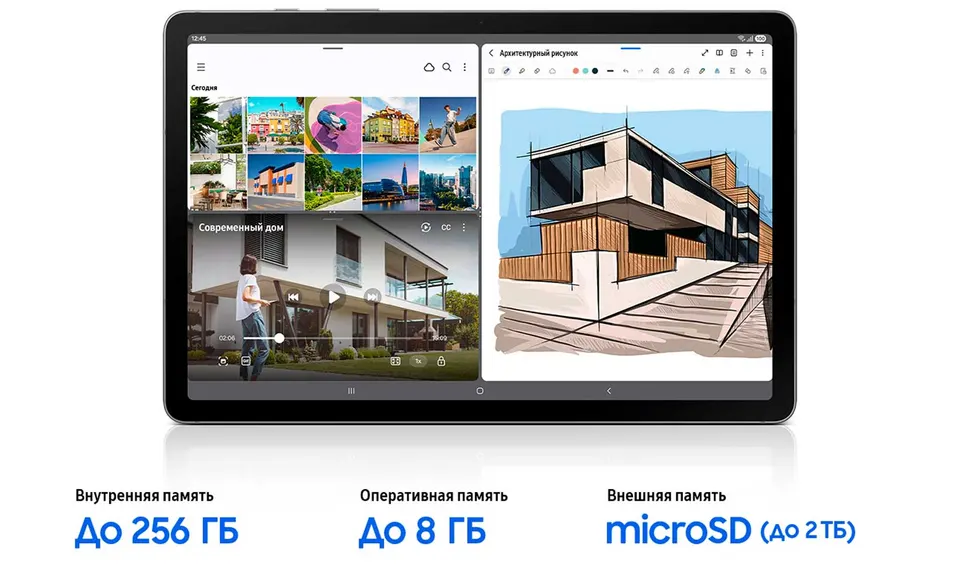Open the line thickness selector
The width and height of the screenshot is (960, 565).
[610, 71]
